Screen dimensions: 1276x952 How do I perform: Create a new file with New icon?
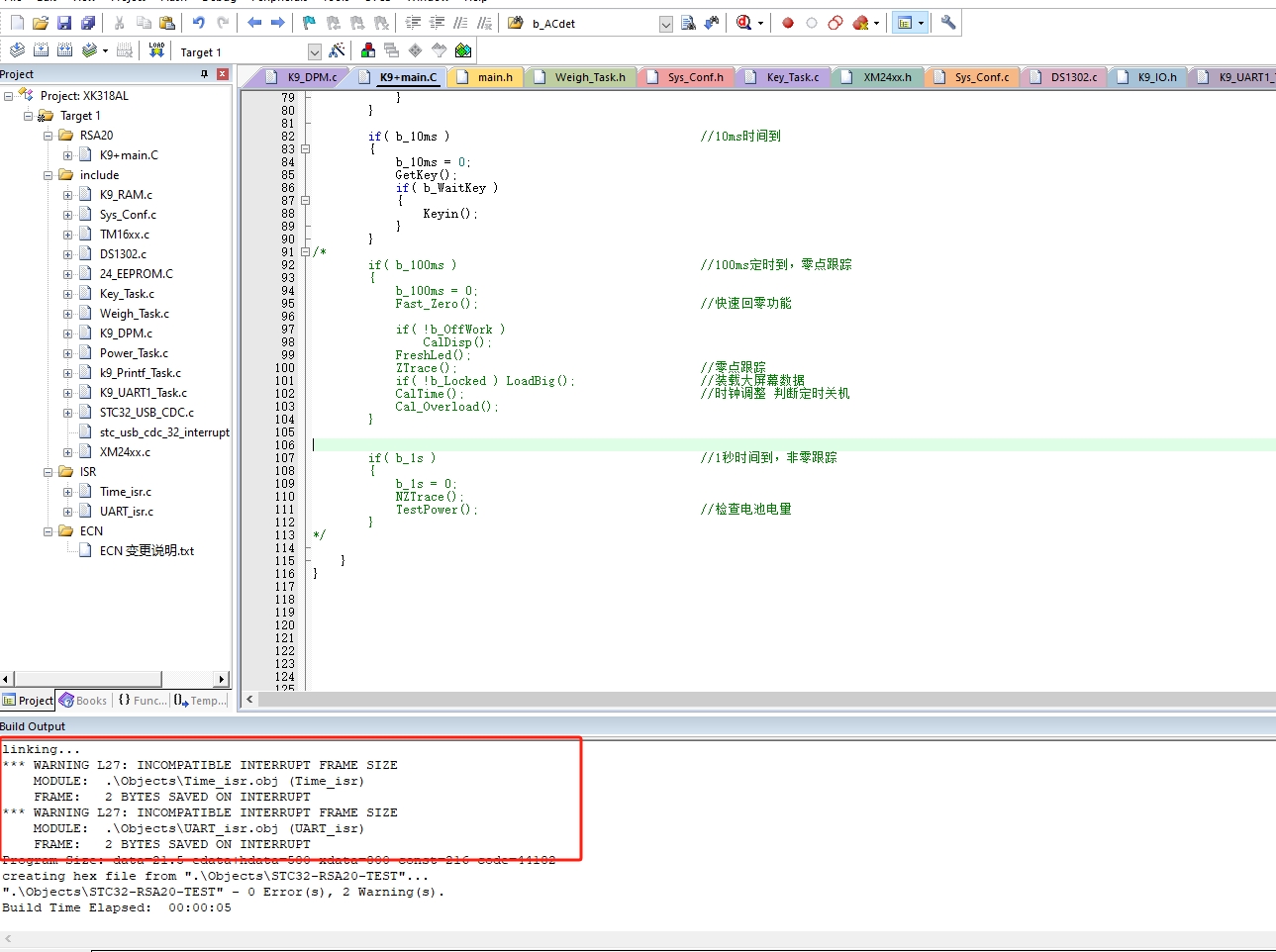click(x=17, y=23)
